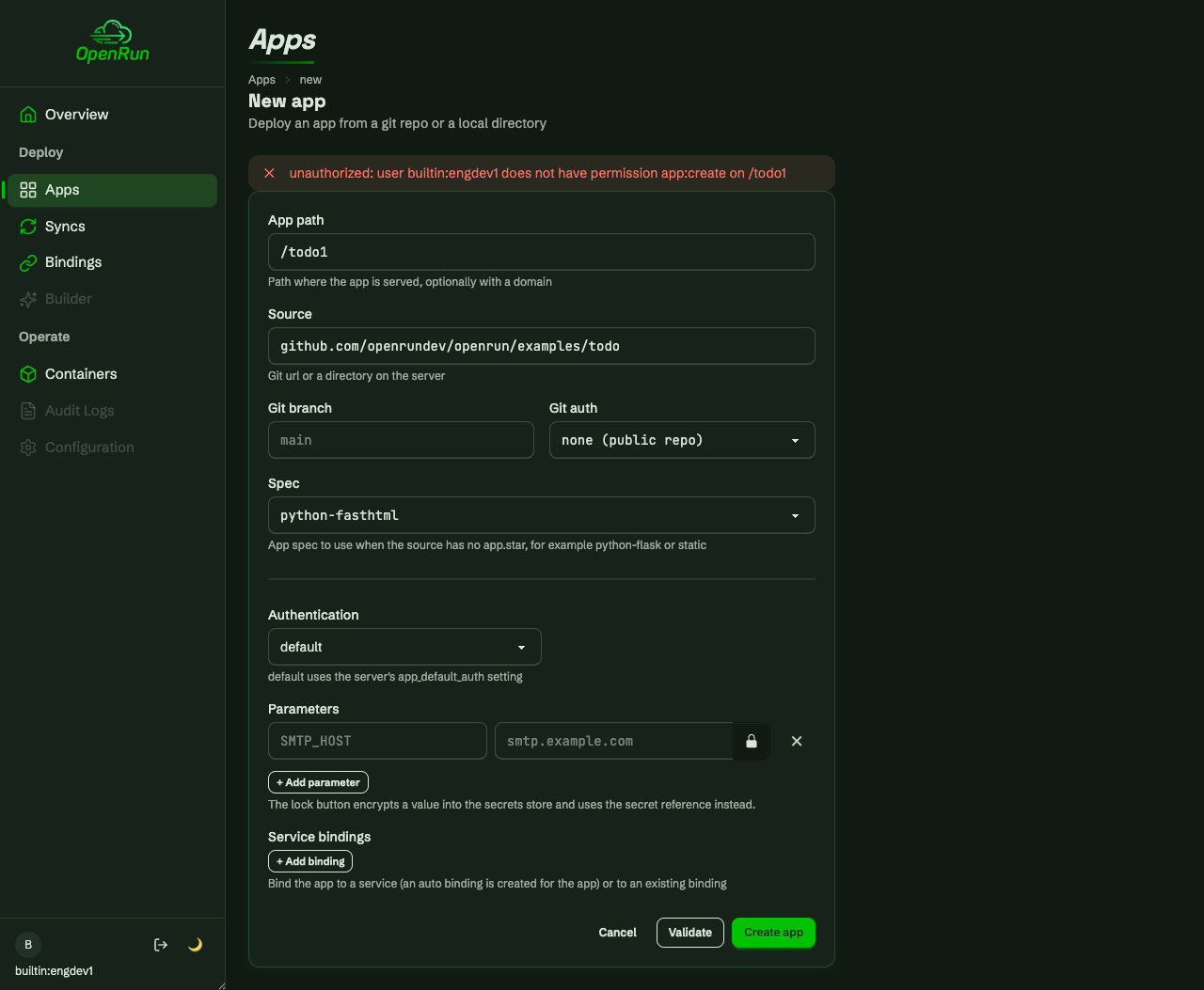1204x990 pixels.
Task: Select the Containers menu item
Action: pyautogui.click(x=112, y=374)
